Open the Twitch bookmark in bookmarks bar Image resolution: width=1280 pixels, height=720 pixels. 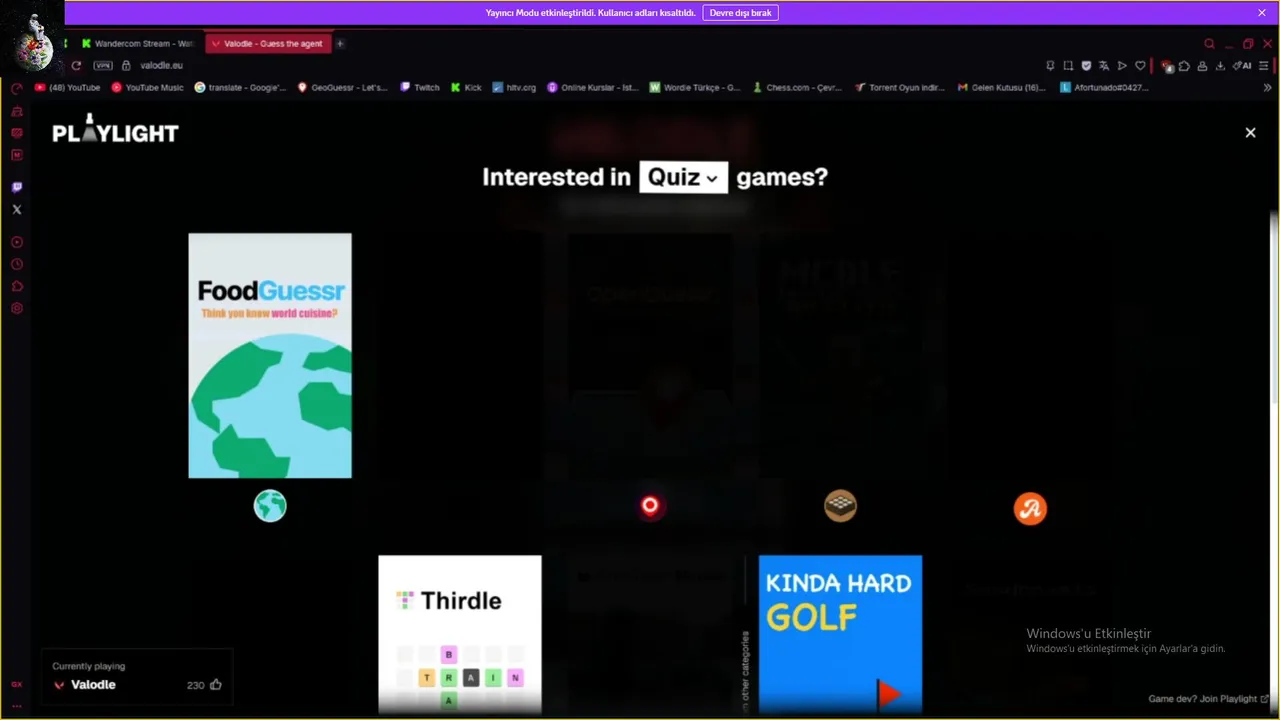pos(420,88)
